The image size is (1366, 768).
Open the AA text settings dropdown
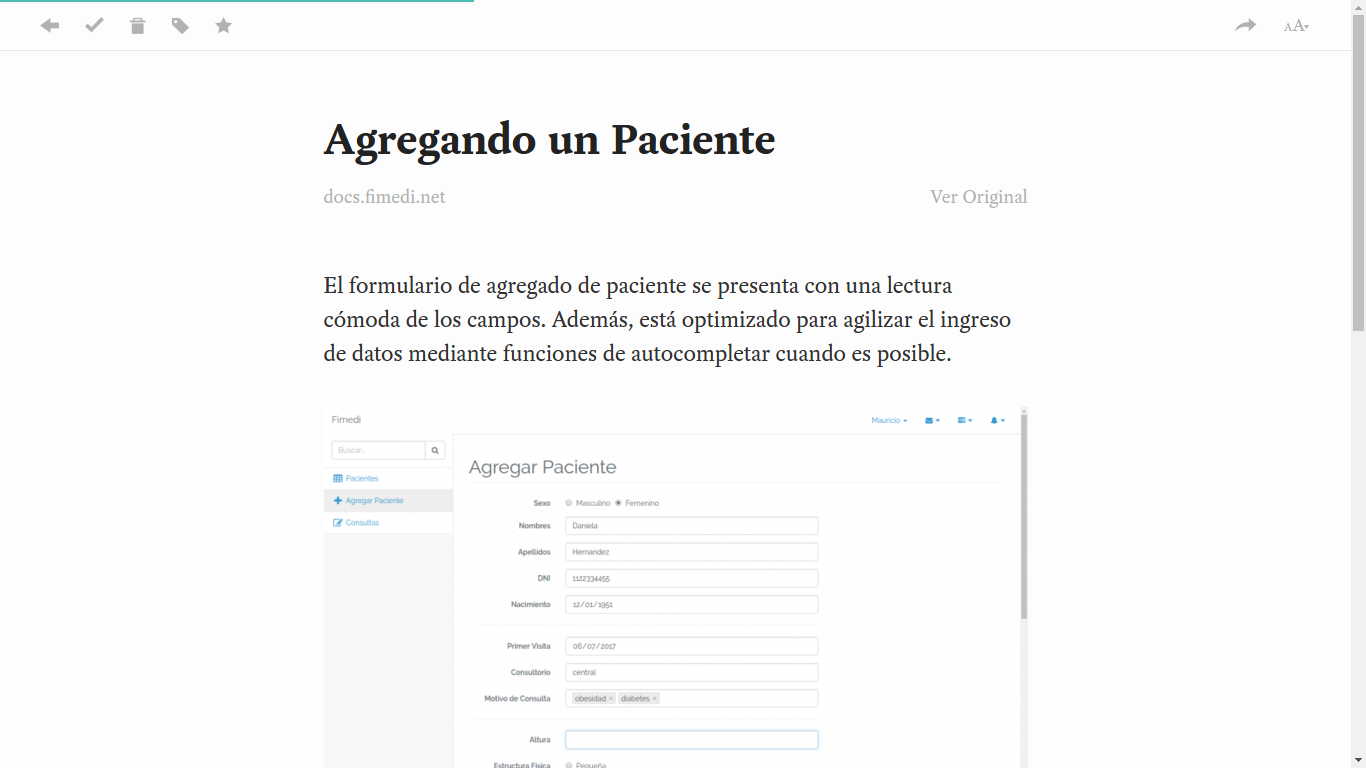pos(1295,25)
